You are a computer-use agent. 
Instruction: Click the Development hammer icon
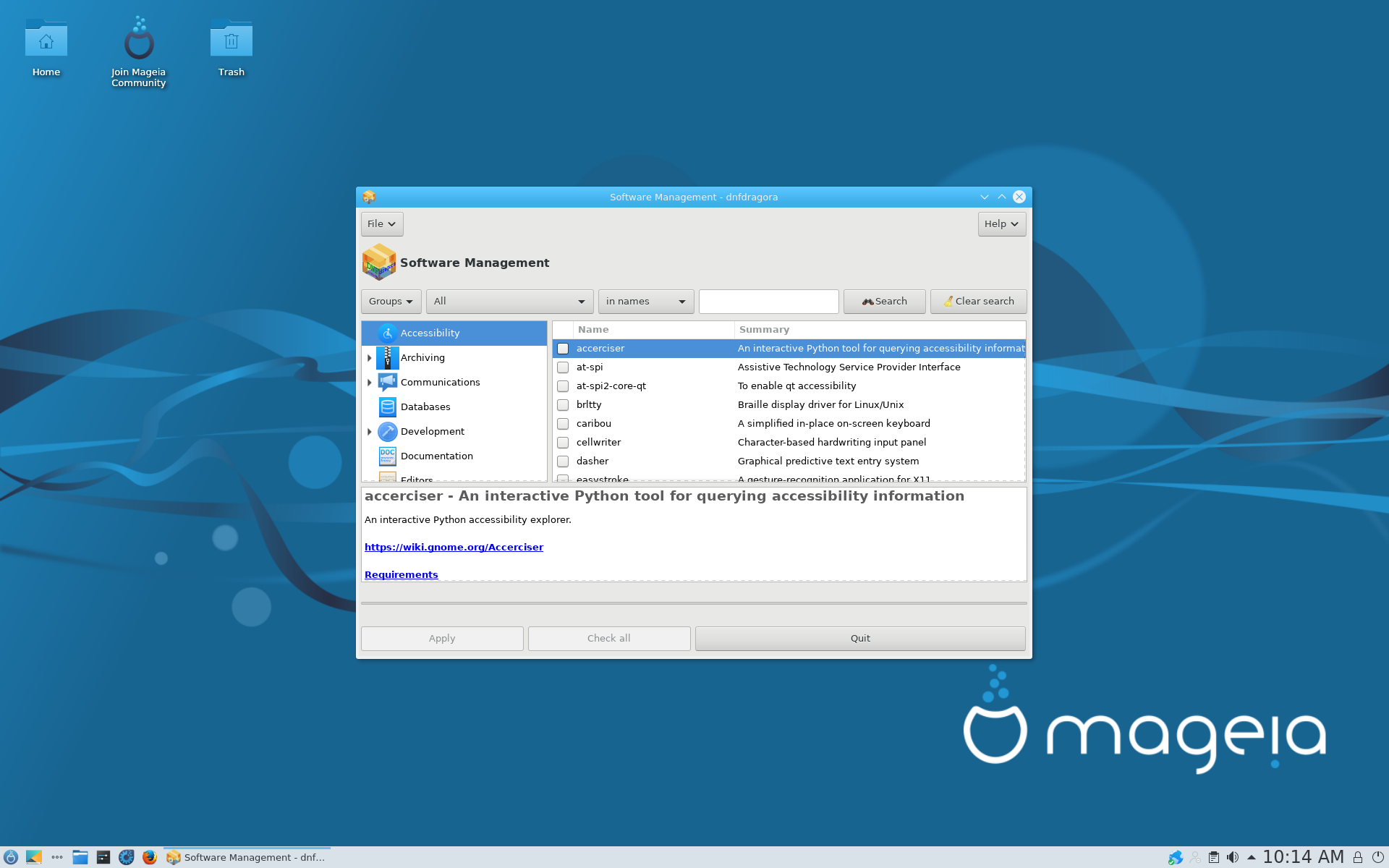click(x=388, y=432)
